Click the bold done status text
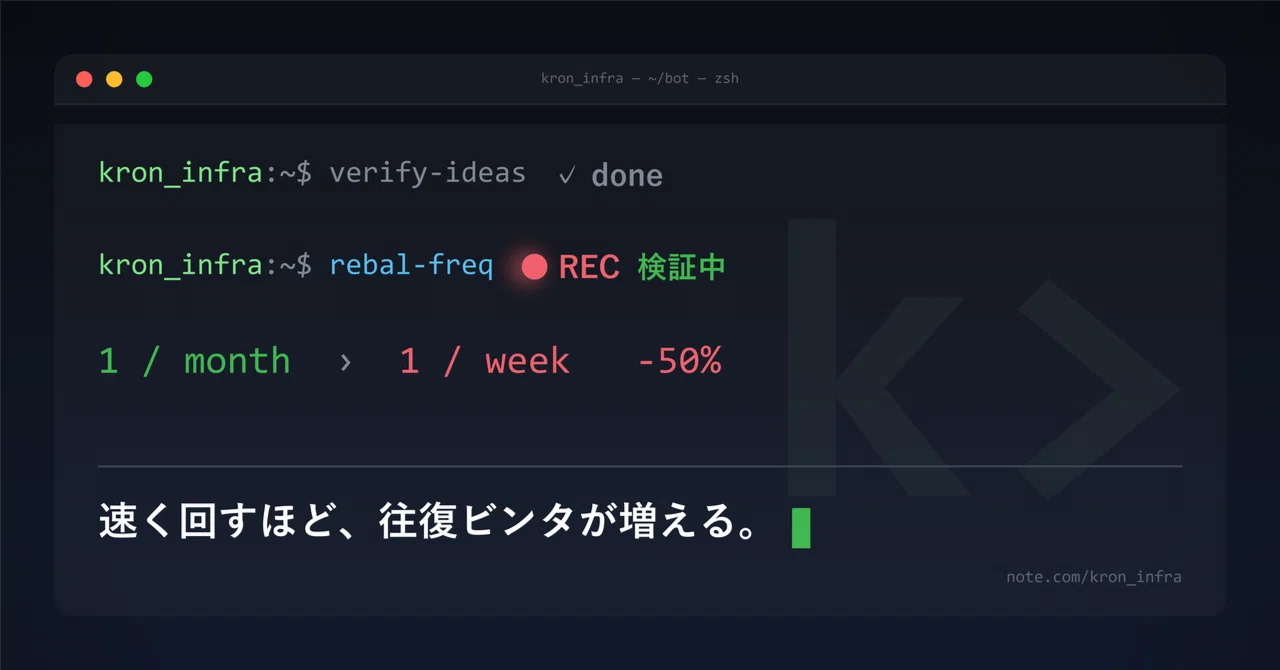This screenshot has width=1280, height=670. tap(627, 176)
